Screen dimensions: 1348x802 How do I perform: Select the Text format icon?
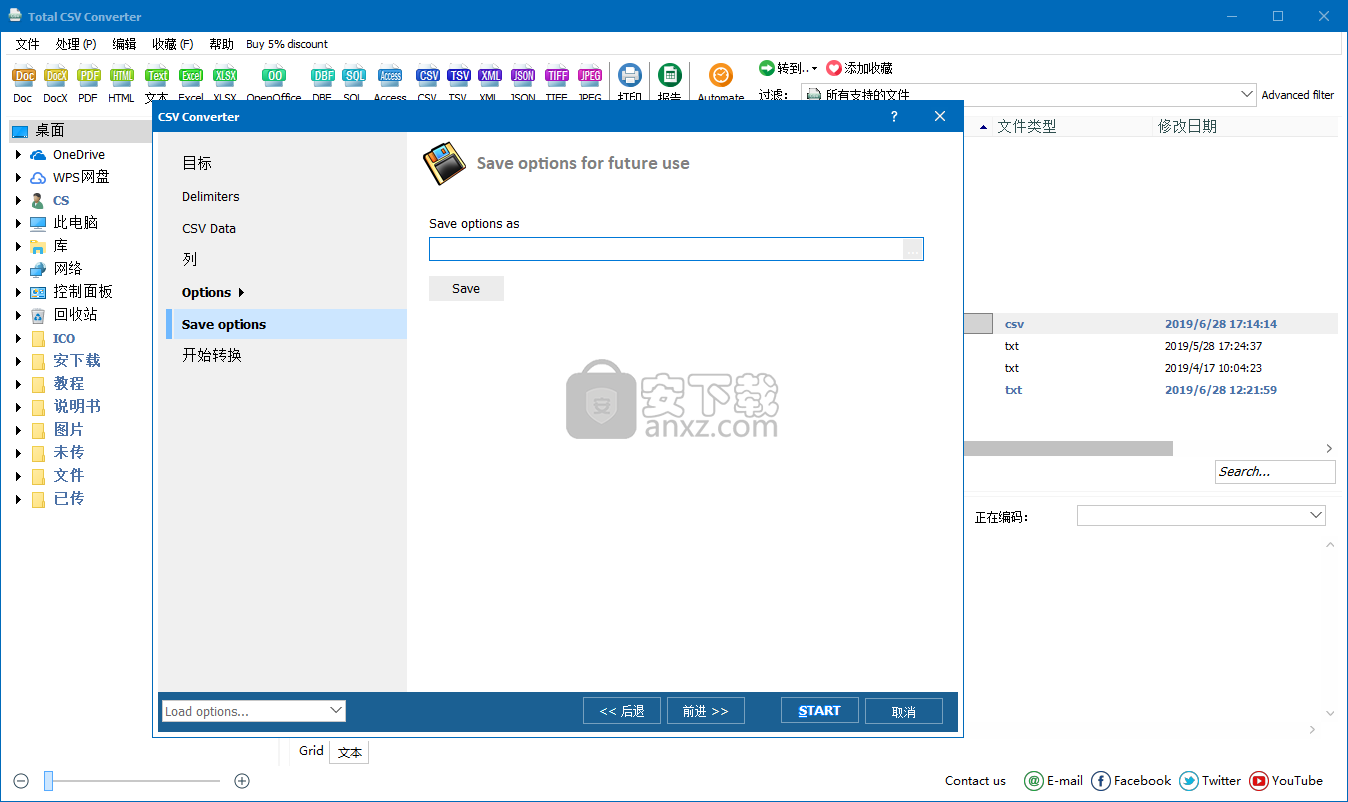tap(157, 75)
